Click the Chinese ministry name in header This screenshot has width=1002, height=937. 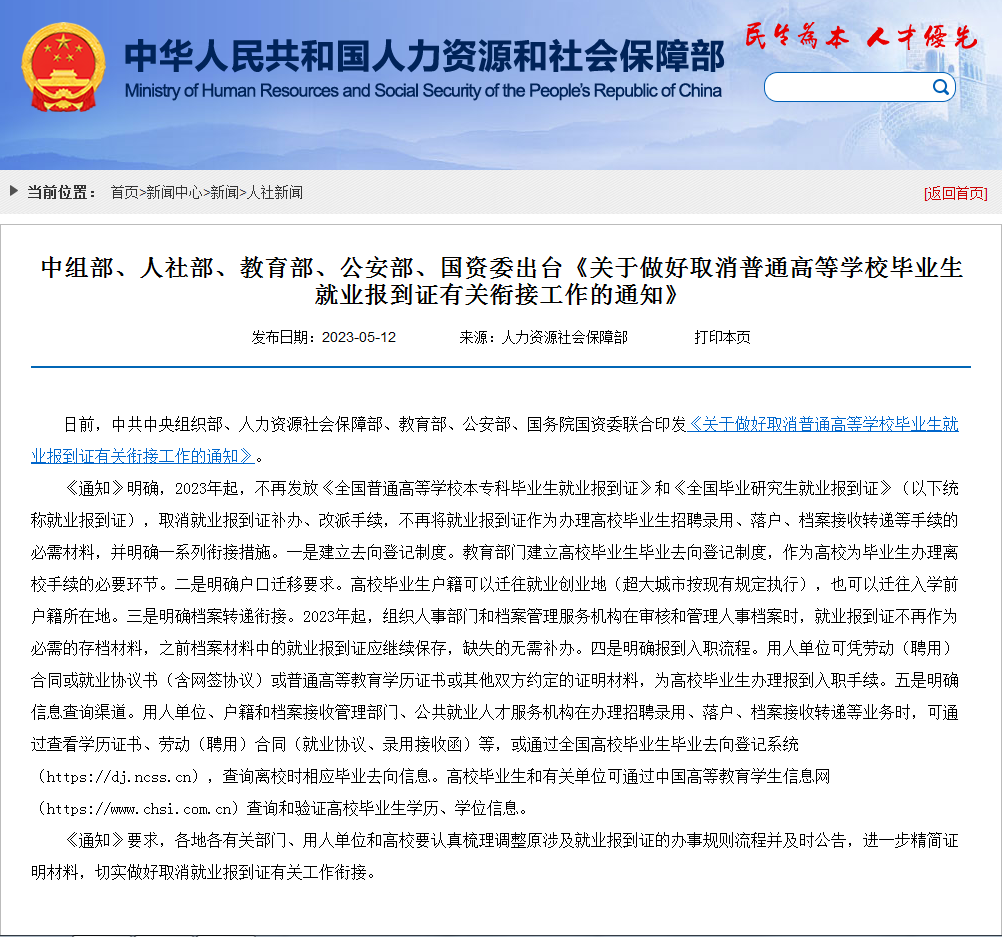tap(424, 58)
